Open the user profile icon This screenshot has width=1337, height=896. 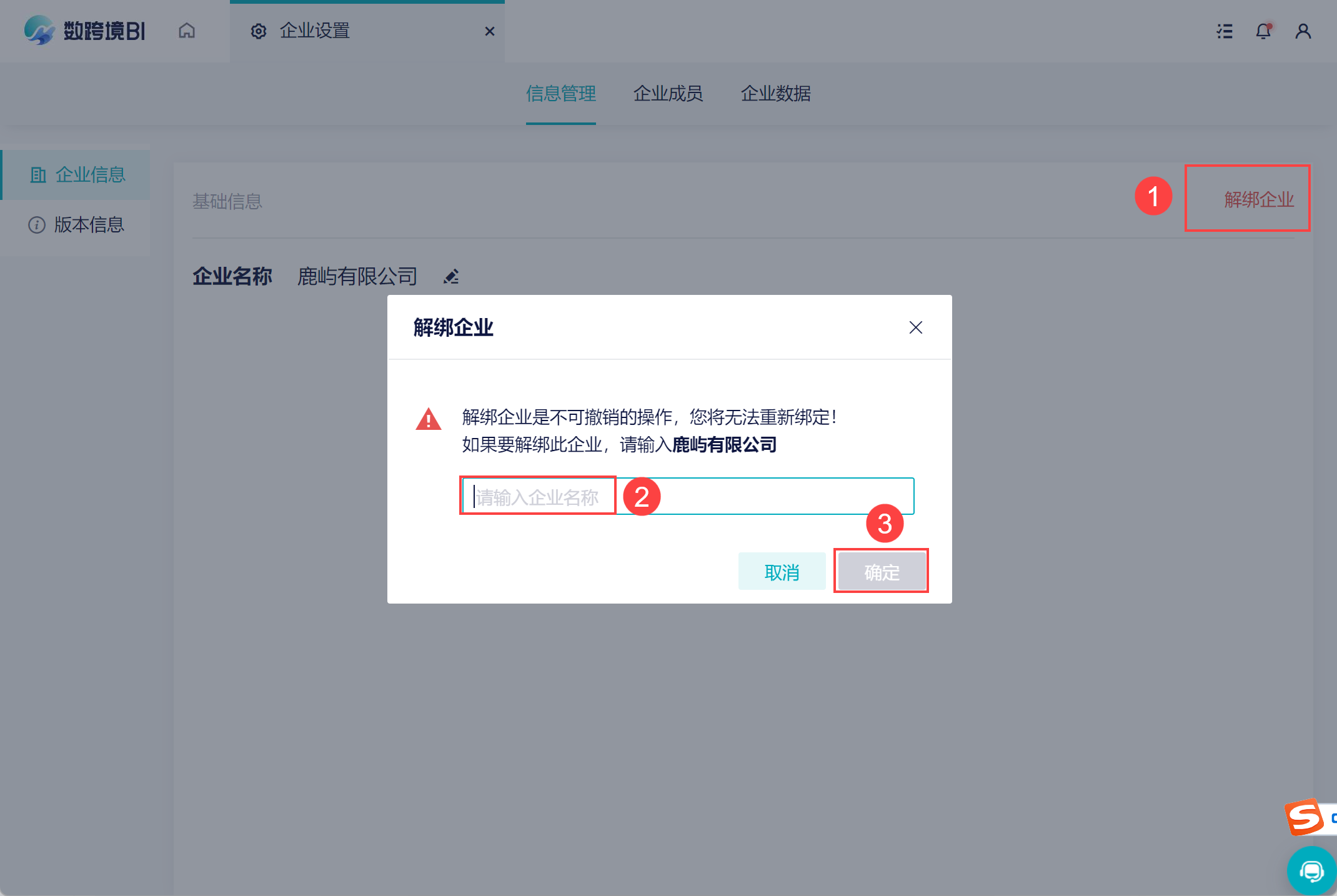[1303, 31]
